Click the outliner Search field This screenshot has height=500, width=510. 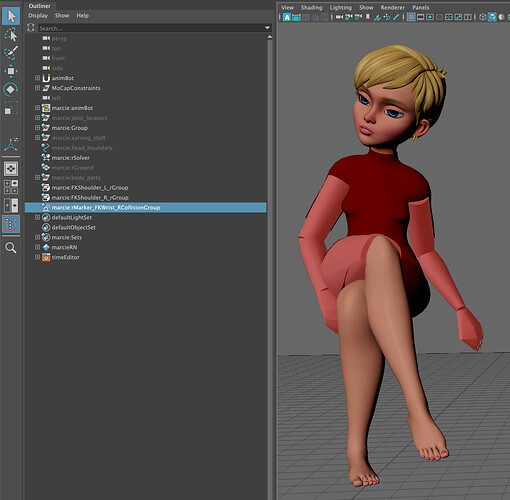pos(152,28)
